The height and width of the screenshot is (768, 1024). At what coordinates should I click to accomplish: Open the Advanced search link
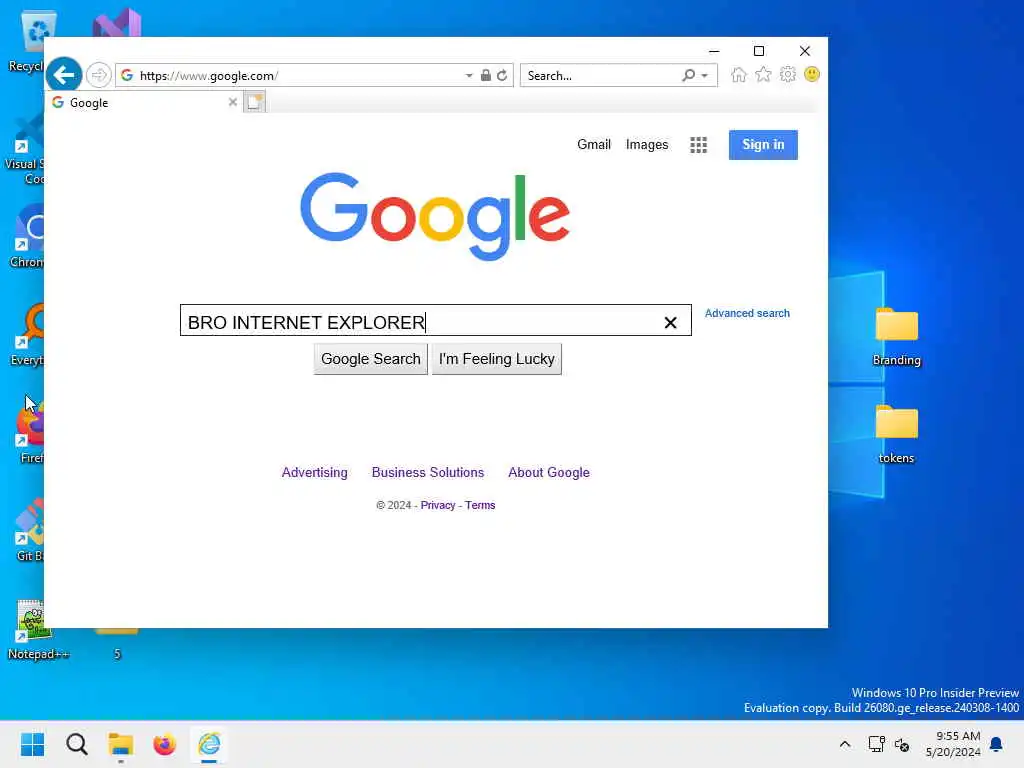[747, 313]
